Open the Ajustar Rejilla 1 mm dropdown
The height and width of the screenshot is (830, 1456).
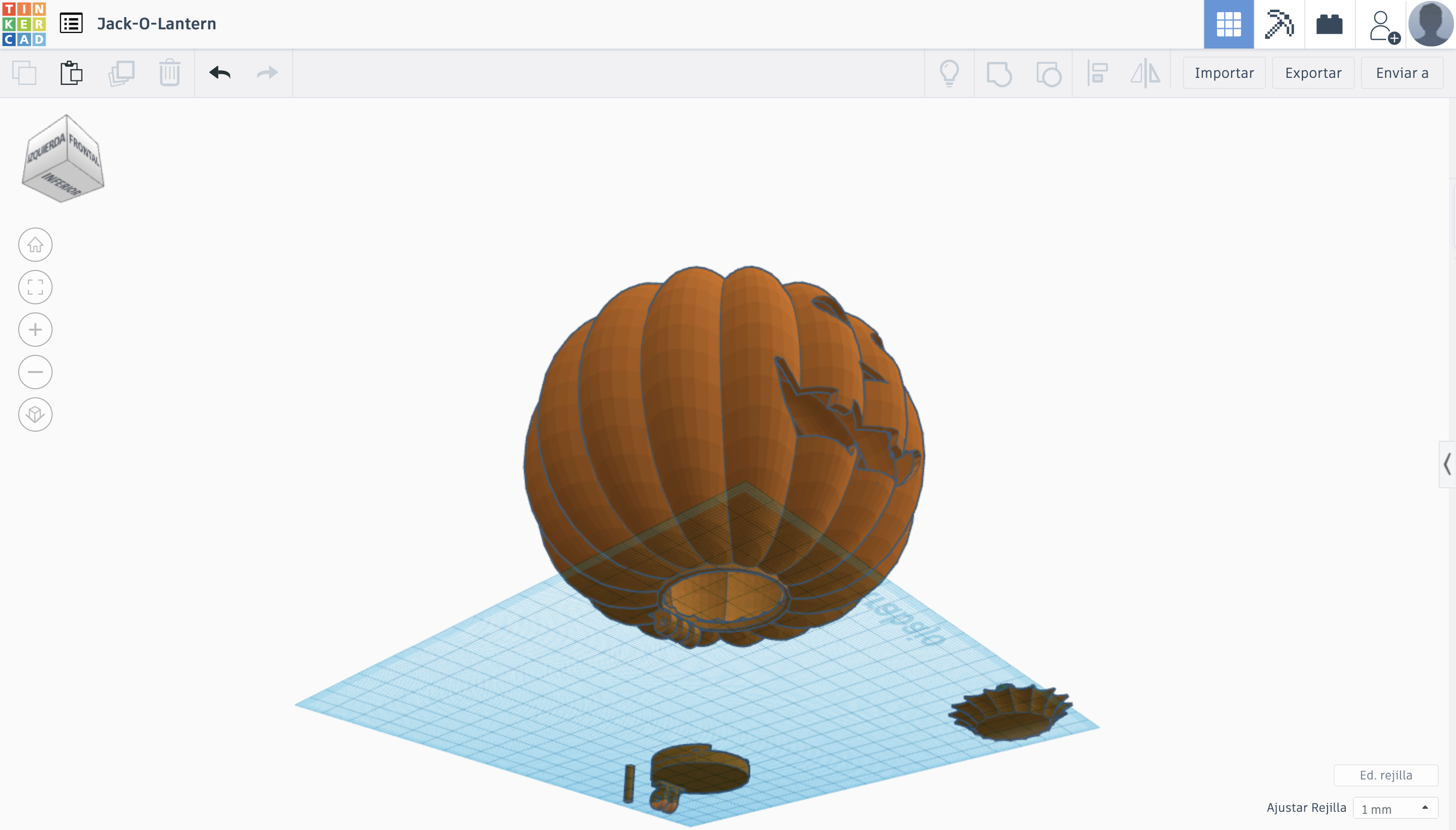point(1395,808)
